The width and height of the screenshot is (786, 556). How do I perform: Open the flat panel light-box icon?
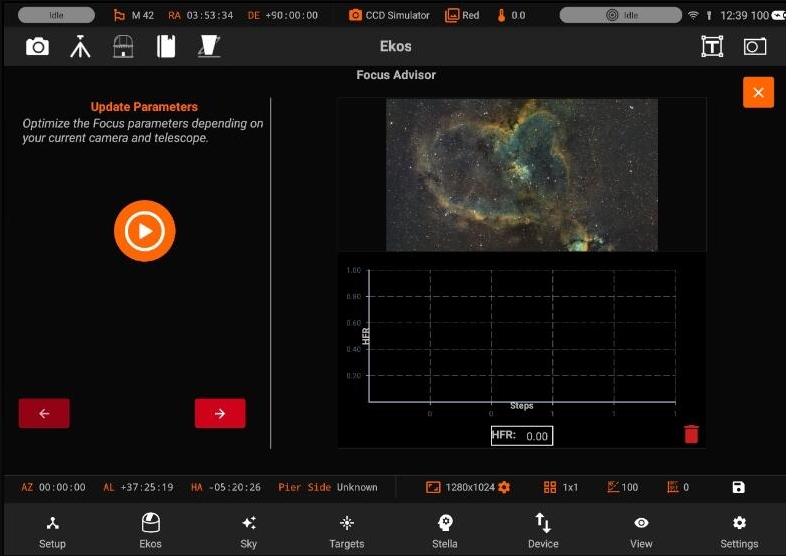(x=209, y=46)
